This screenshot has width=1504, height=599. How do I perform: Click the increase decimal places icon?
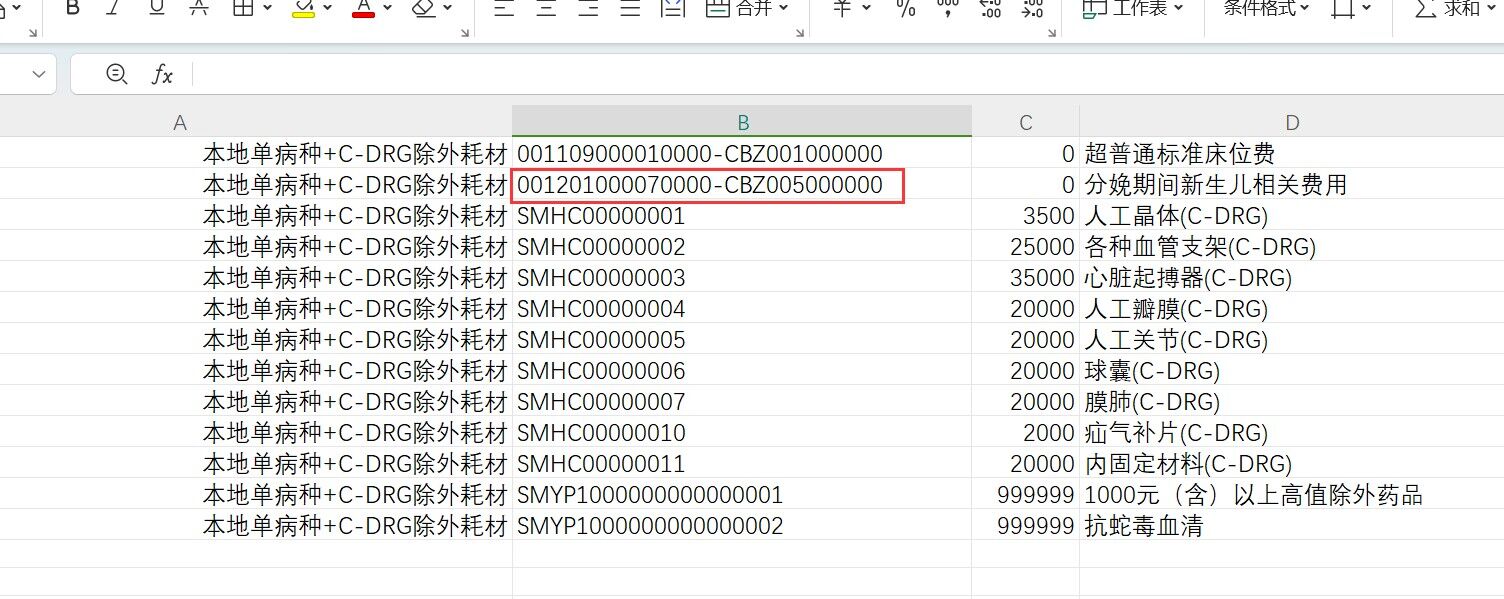(990, 8)
